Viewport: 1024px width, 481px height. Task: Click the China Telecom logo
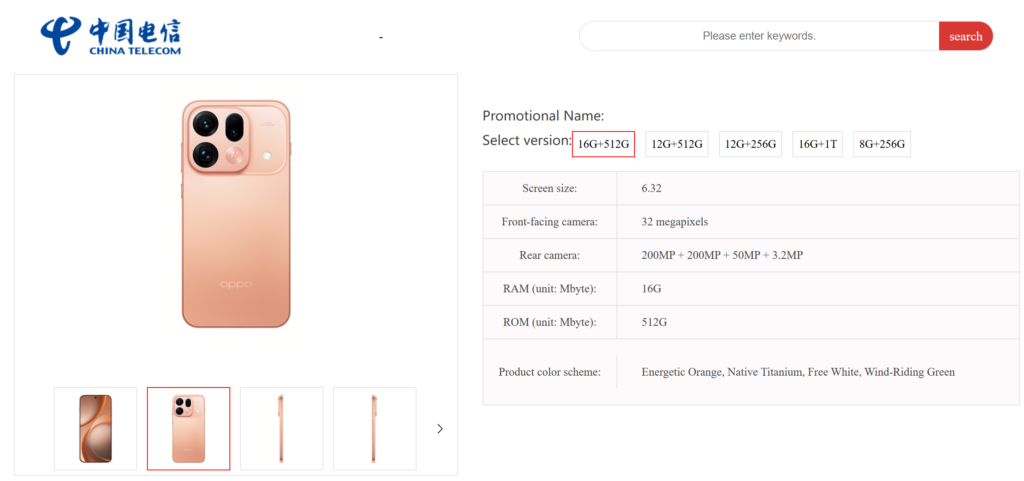pos(111,36)
